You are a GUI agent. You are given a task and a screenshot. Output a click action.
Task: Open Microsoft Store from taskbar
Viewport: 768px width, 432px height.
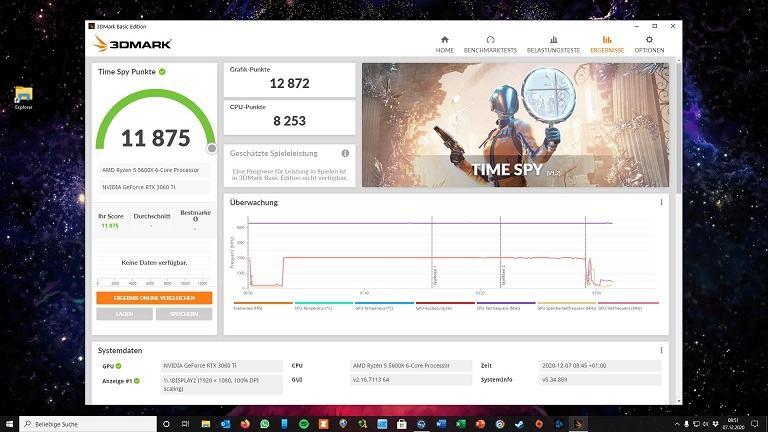402,424
